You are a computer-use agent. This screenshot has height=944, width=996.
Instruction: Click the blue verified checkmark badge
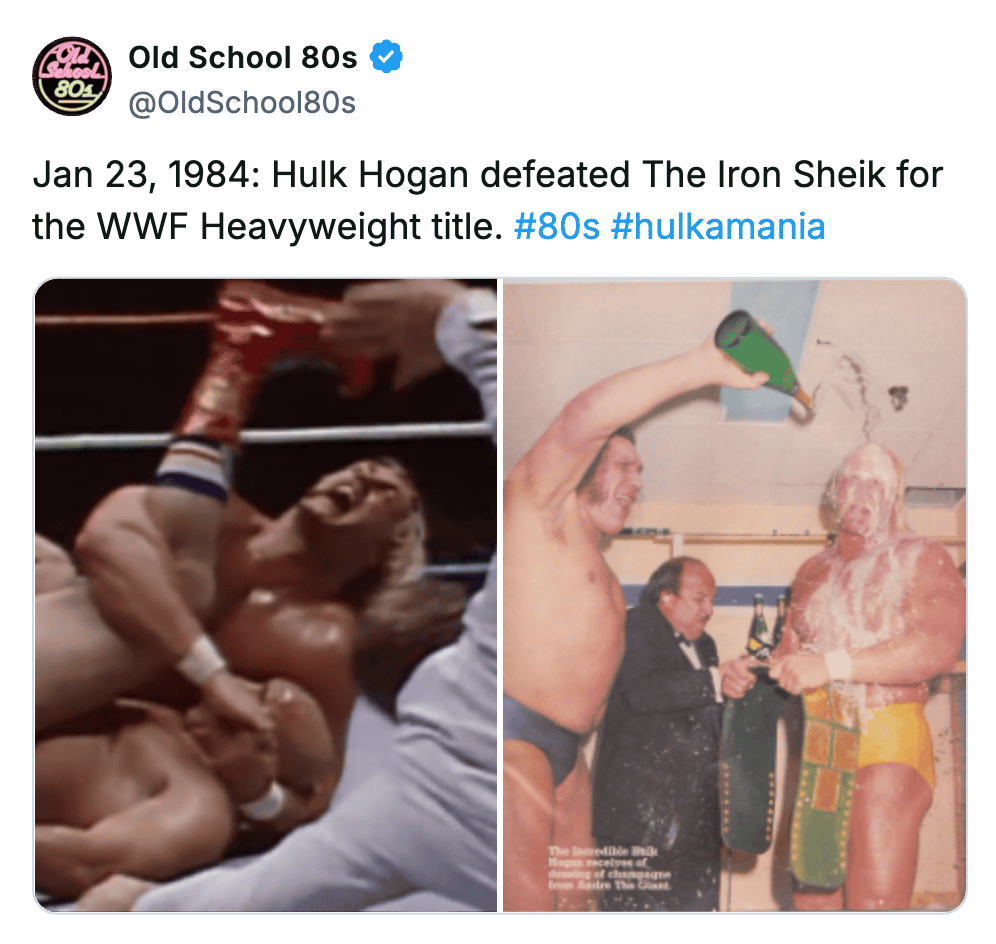[386, 57]
